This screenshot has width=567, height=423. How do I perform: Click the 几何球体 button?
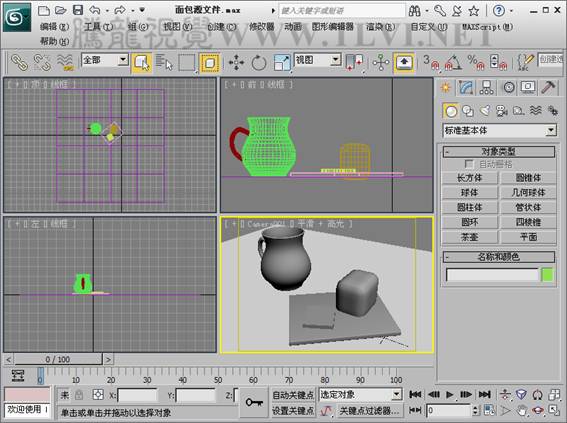pyautogui.click(x=528, y=193)
